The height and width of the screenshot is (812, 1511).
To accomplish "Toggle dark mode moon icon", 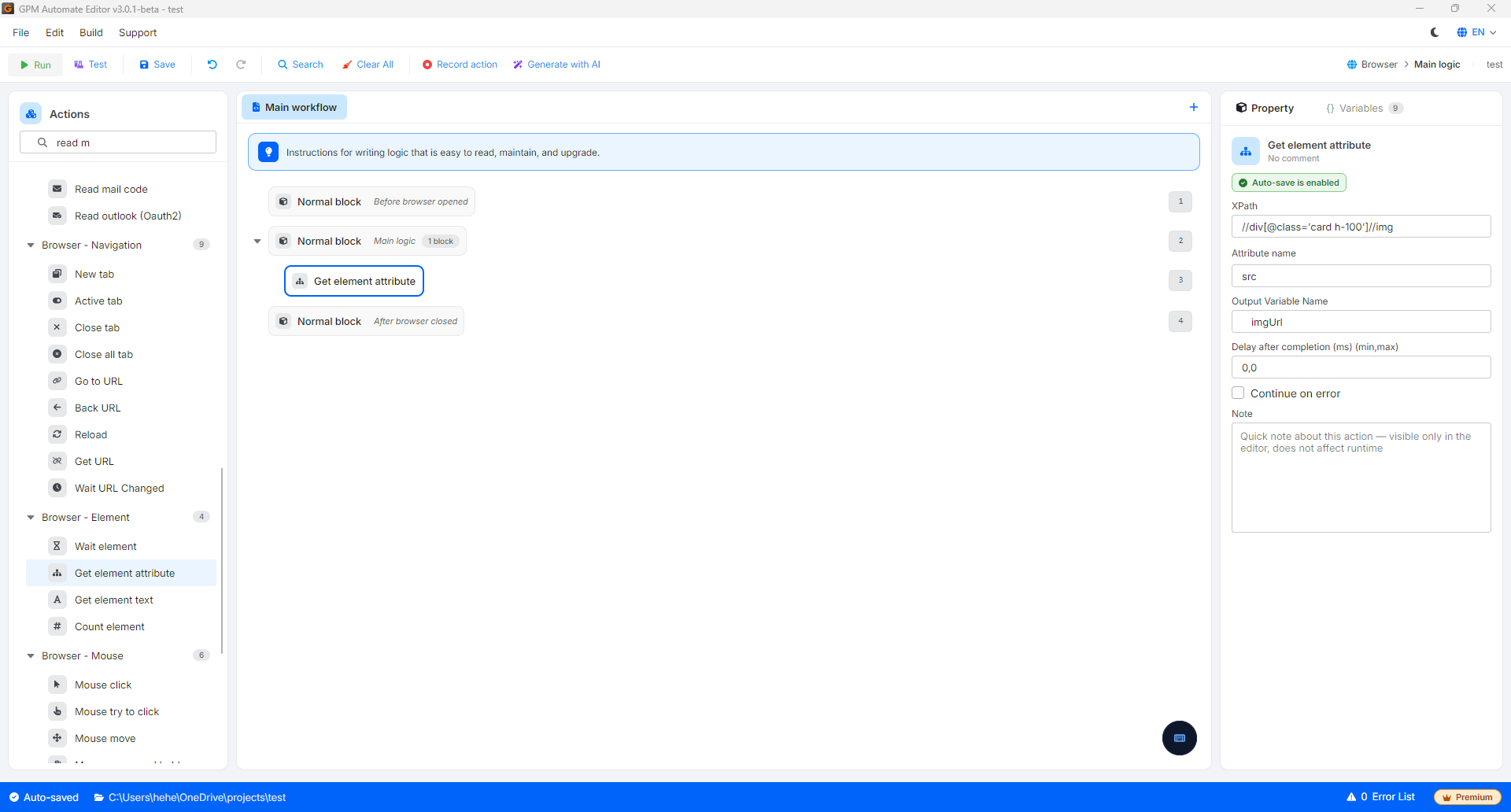I will 1435,32.
